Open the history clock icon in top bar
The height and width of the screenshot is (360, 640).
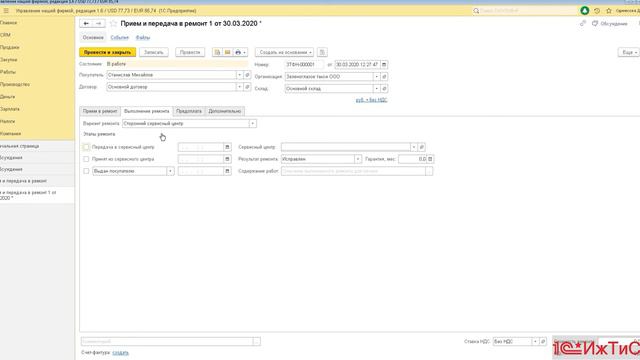(597, 11)
